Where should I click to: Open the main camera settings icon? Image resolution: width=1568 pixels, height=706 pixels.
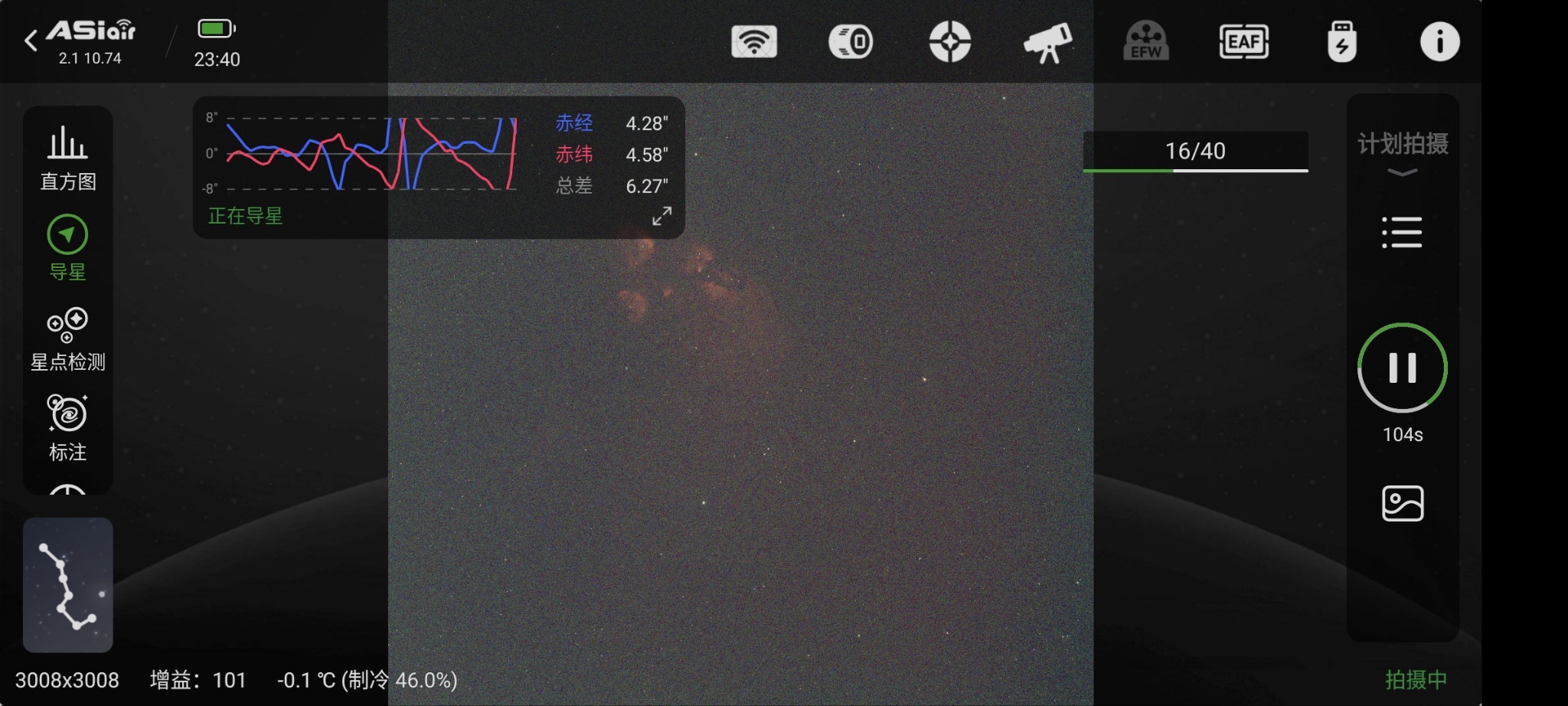pos(851,41)
